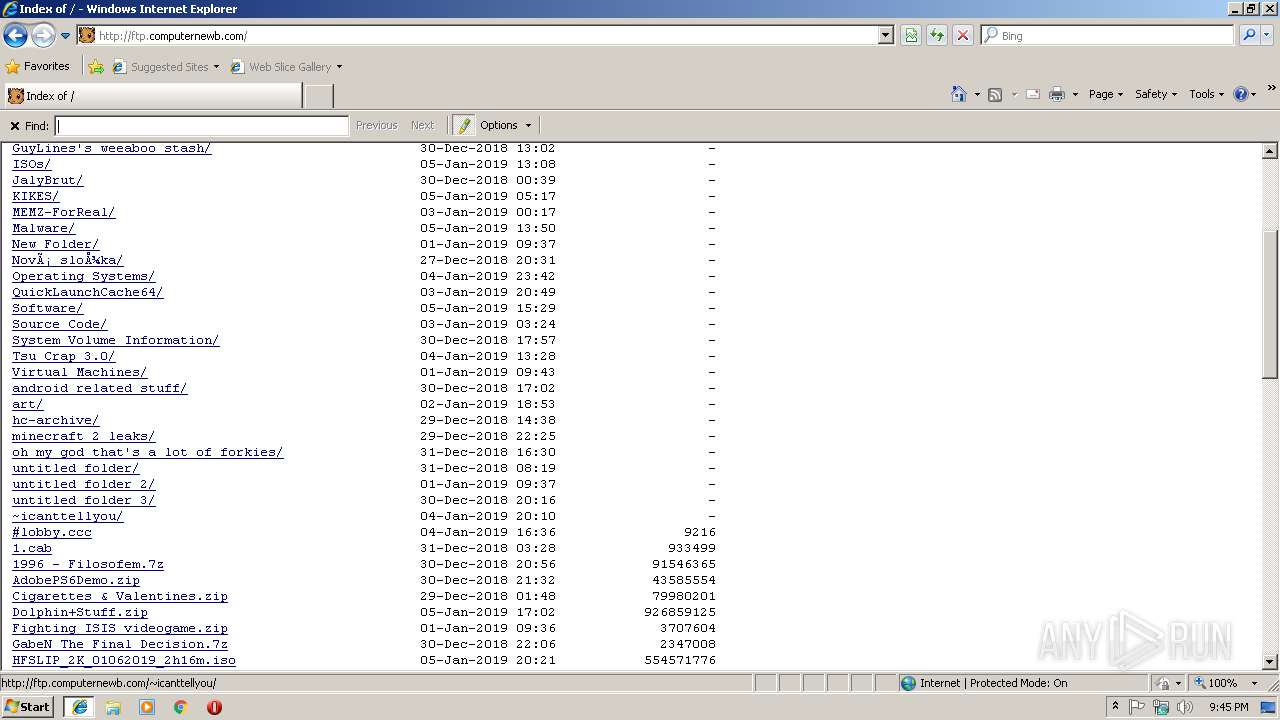This screenshot has width=1280, height=720.
Task: Open the ~icanttellyou/ folder link
Action: click(67, 516)
